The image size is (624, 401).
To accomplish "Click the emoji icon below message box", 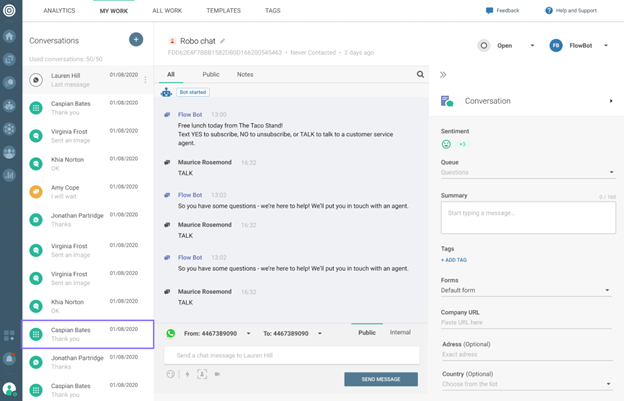I will coord(171,374).
